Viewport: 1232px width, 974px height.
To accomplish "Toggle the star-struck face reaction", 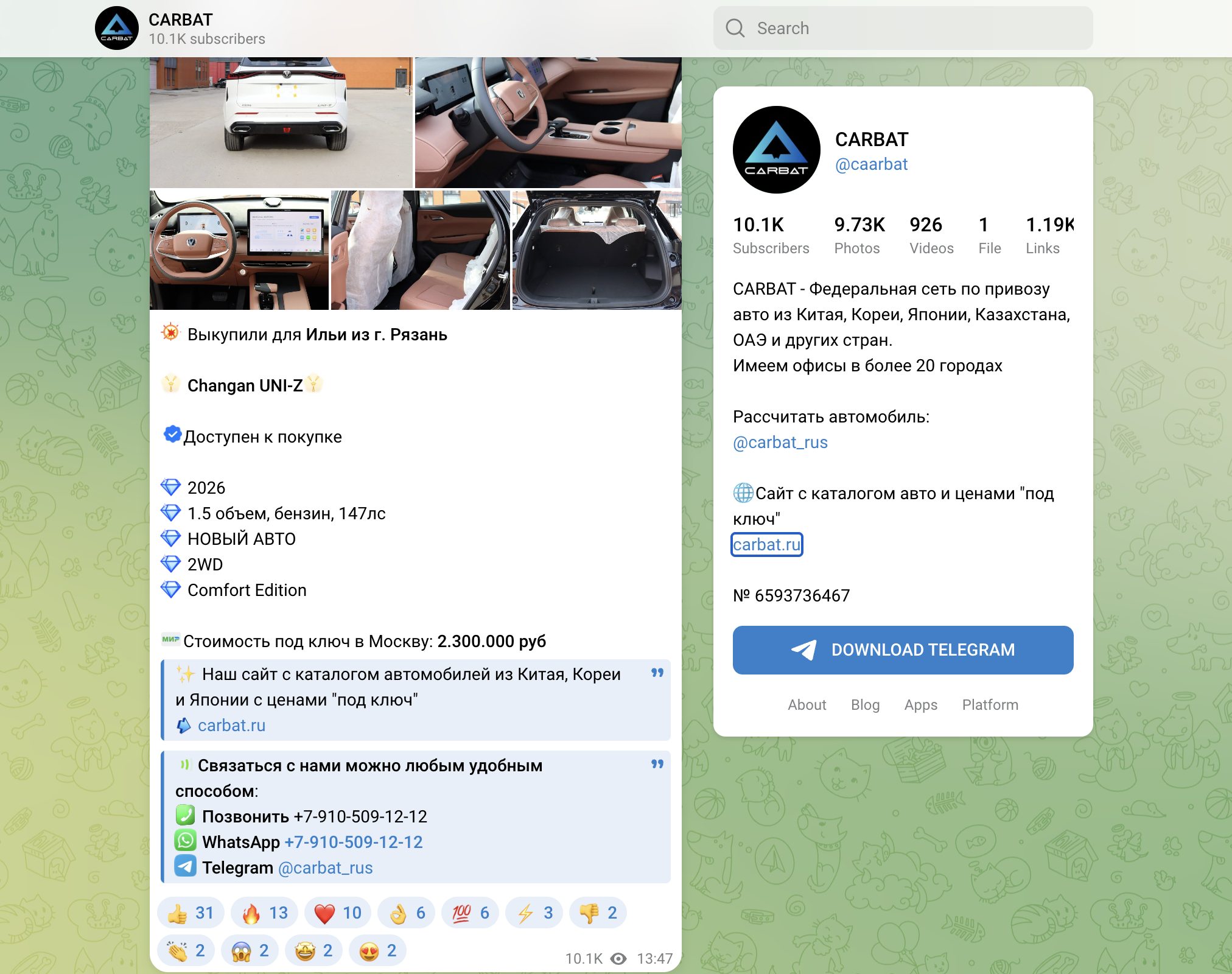I will coord(314,950).
